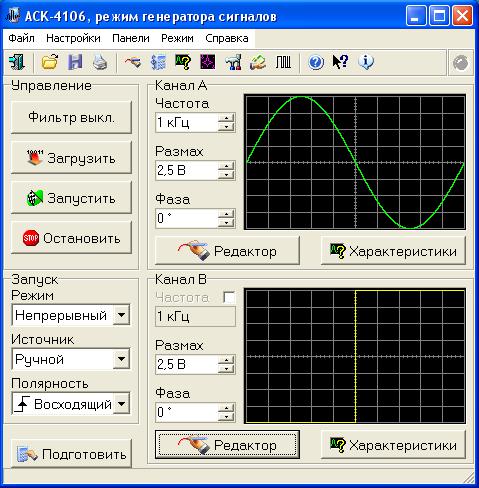Increase Канал A Размах with up arrow
This screenshot has width=479, height=488.
pos(227,166)
